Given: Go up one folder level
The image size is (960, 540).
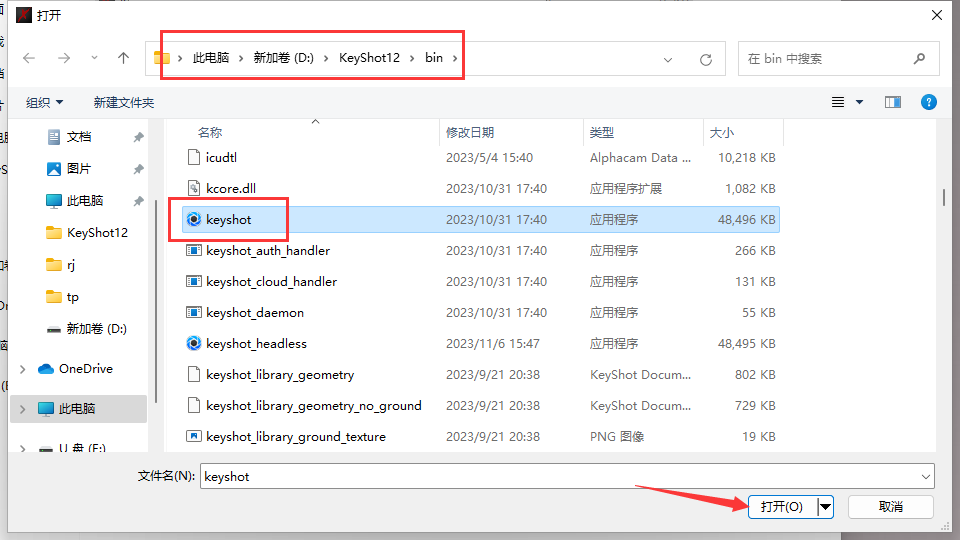Looking at the screenshot, I should (x=124, y=58).
